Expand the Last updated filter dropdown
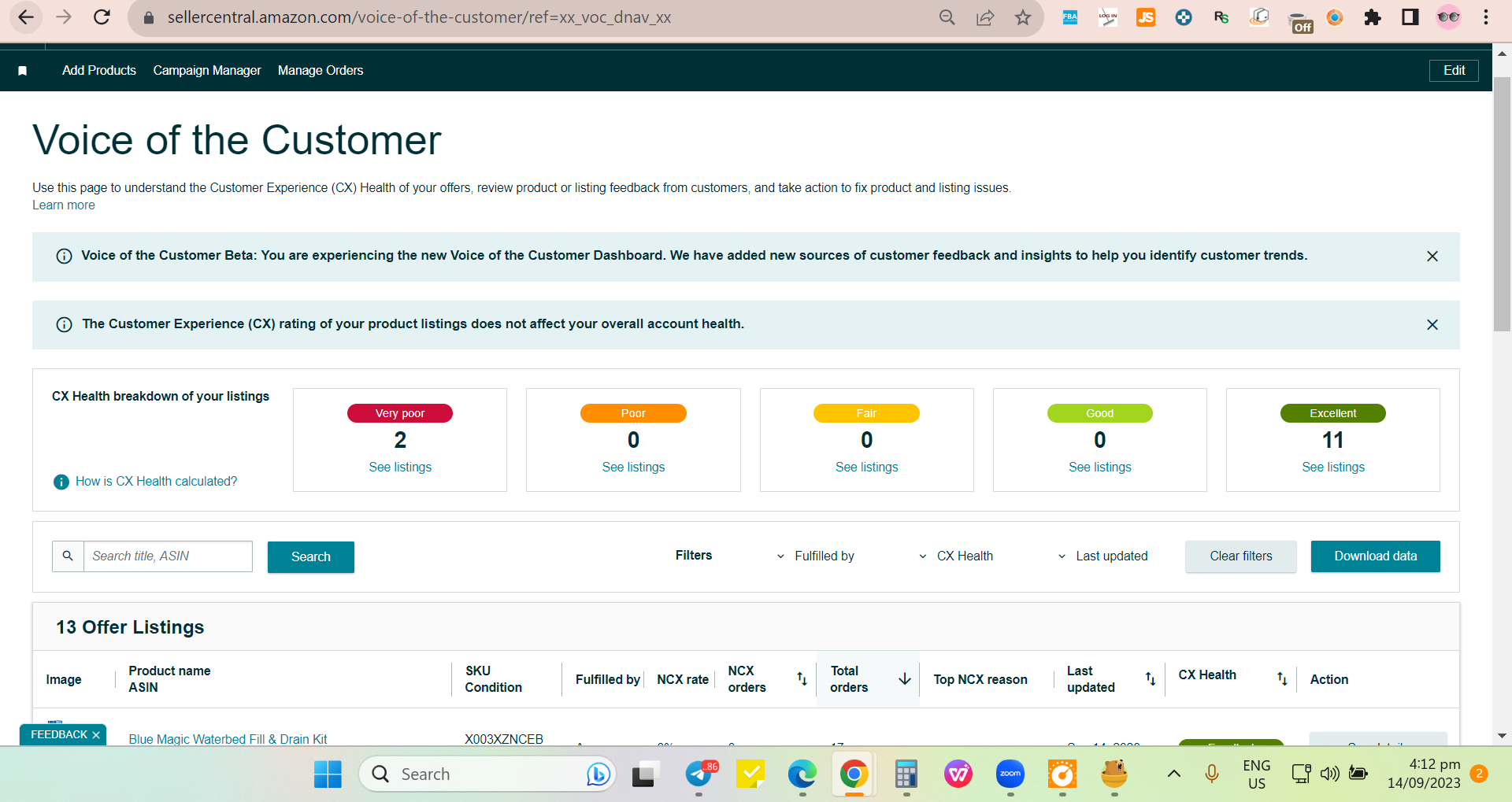1512x802 pixels. (1102, 556)
